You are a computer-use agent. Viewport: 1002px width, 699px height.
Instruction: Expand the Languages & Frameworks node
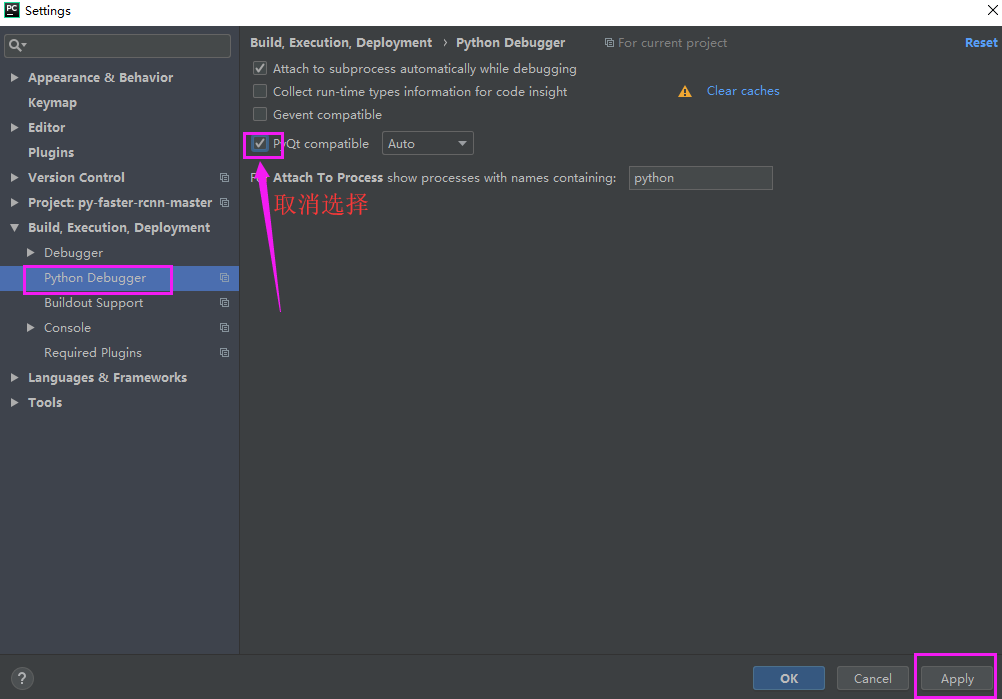[x=13, y=377]
